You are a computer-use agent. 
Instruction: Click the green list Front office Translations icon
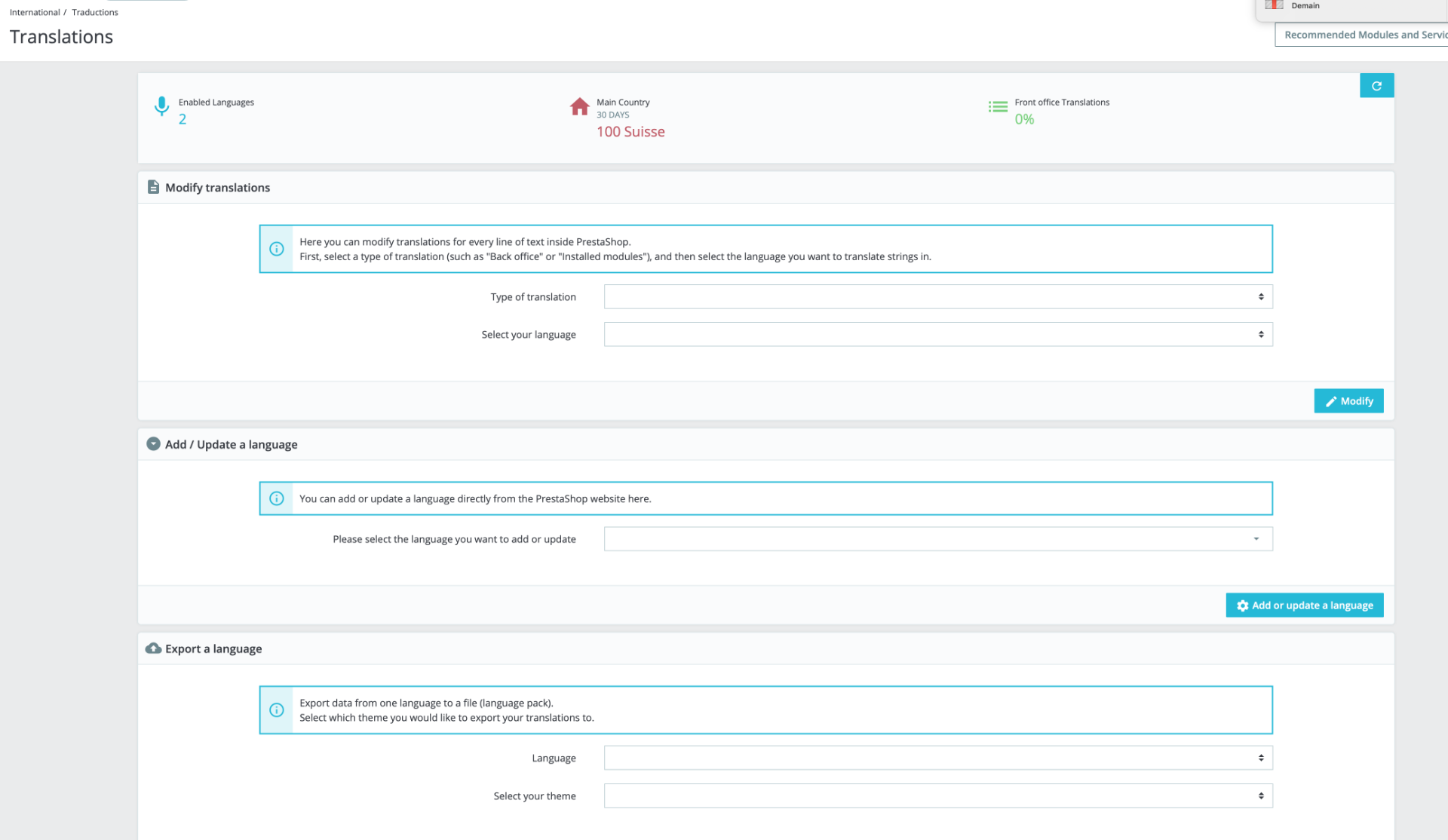(998, 107)
